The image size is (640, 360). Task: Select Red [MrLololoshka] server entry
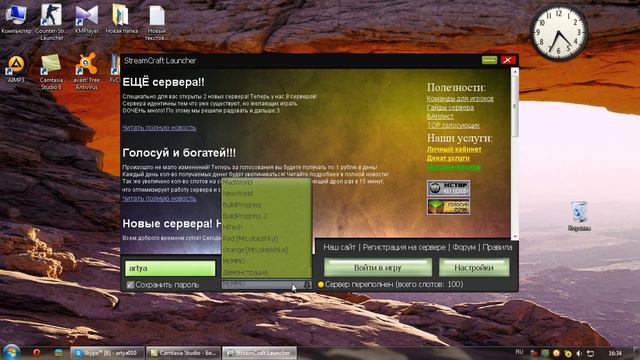click(x=266, y=238)
